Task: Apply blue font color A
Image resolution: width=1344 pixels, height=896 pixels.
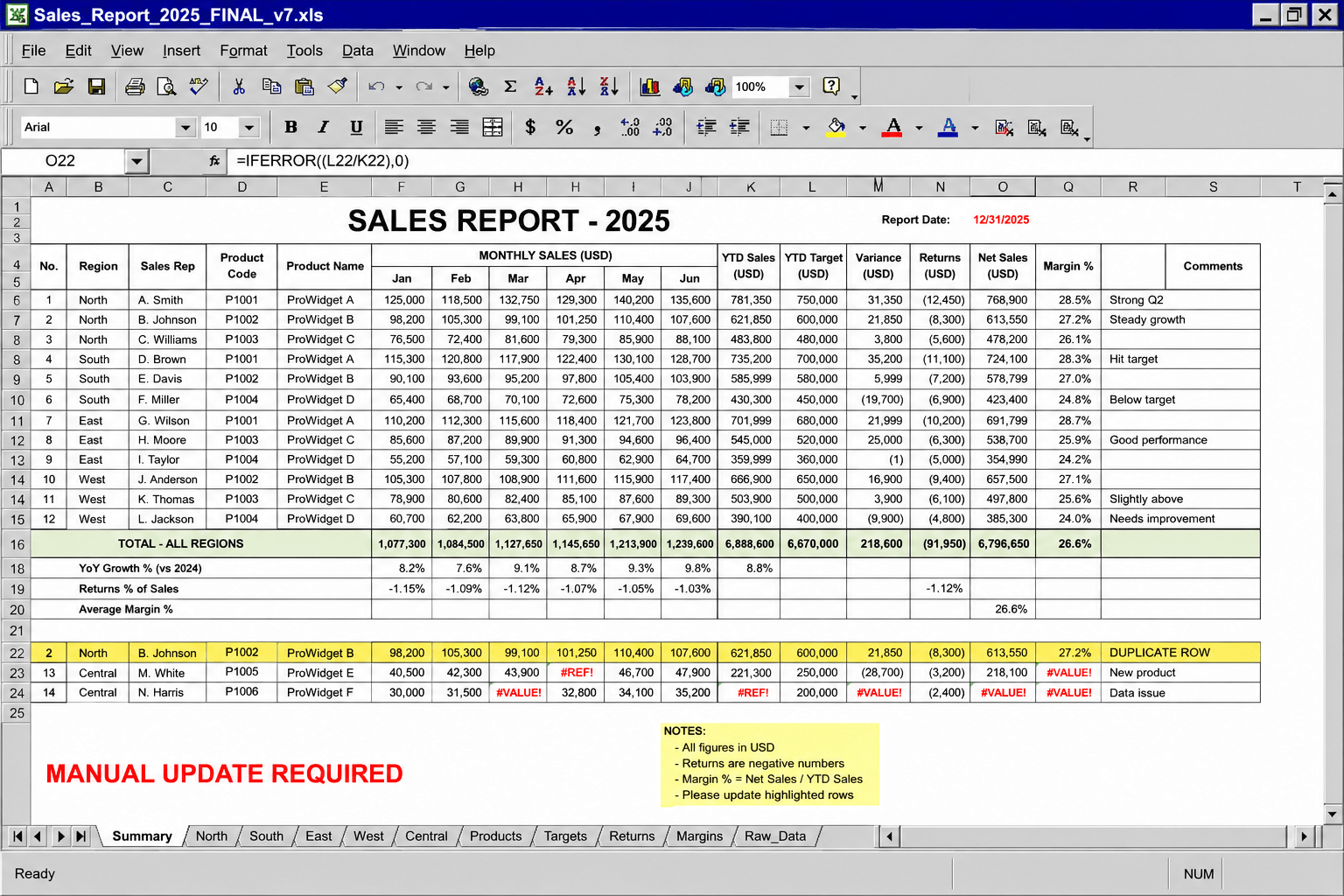Action: 948,127
